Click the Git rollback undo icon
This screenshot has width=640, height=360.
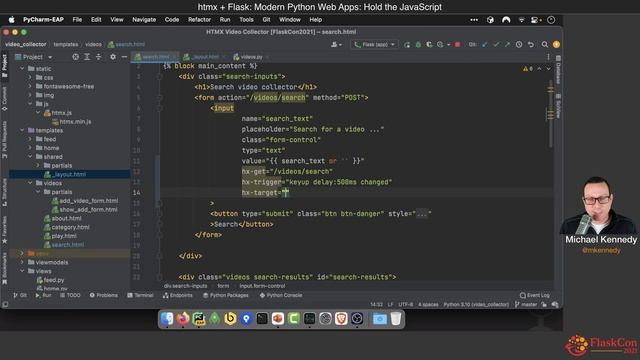pyautogui.click(x=531, y=44)
